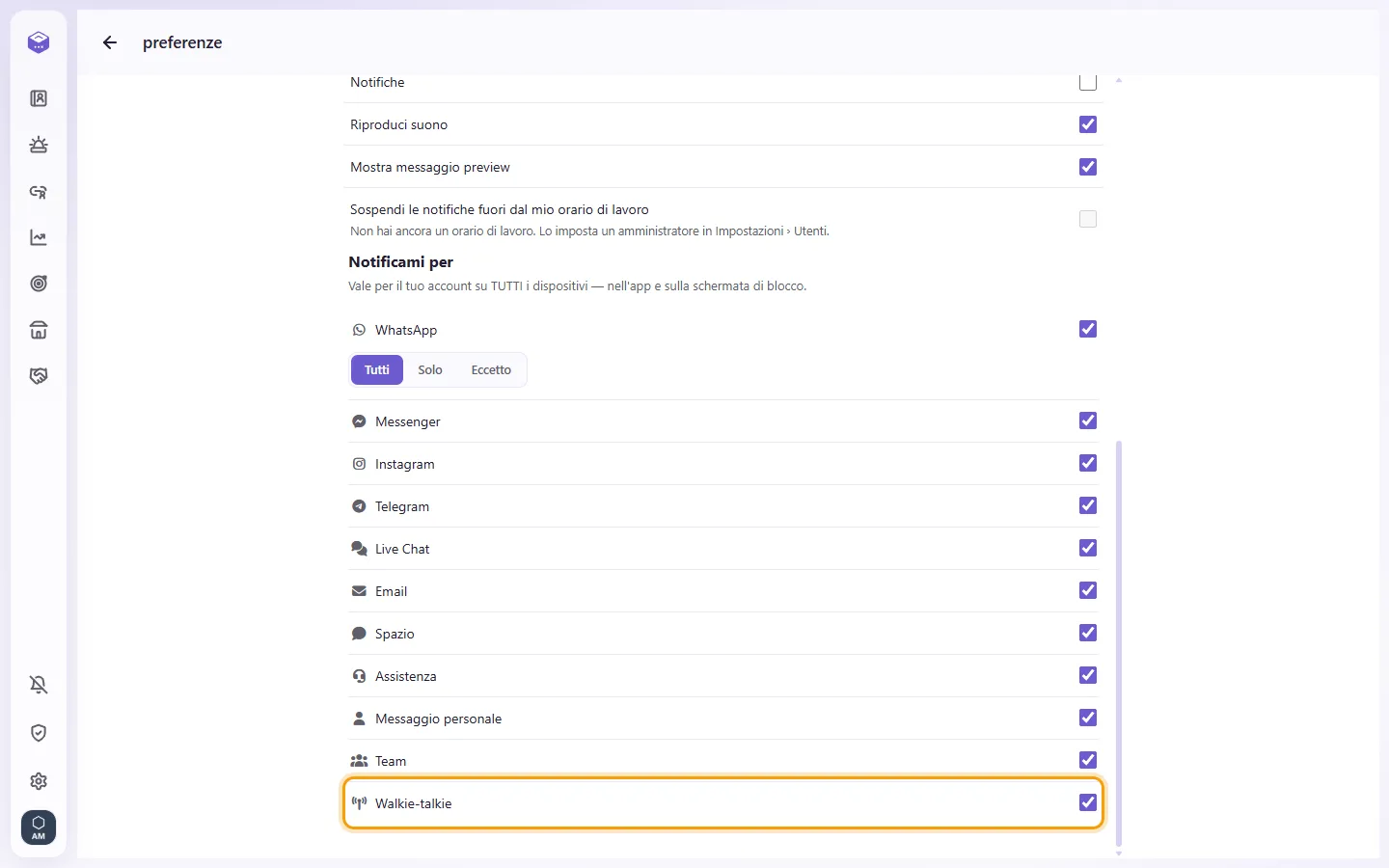Select the Eccetto filter tab
The width and height of the screenshot is (1389, 868).
click(491, 370)
